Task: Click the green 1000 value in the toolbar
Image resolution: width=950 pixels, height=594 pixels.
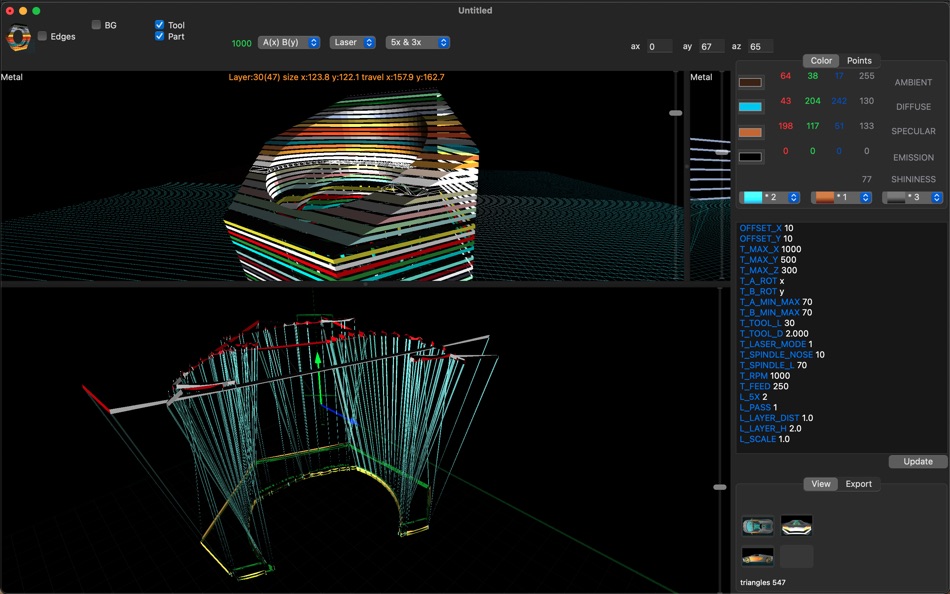Action: pos(241,44)
